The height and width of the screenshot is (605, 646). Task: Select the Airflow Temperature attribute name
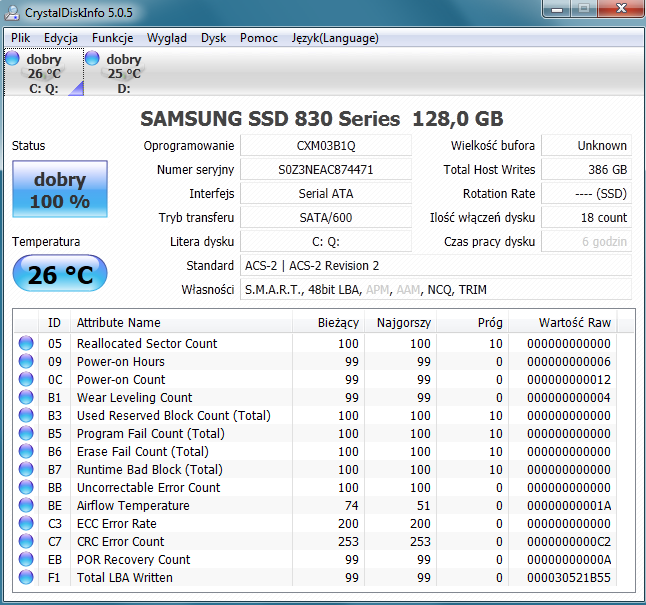(x=133, y=505)
